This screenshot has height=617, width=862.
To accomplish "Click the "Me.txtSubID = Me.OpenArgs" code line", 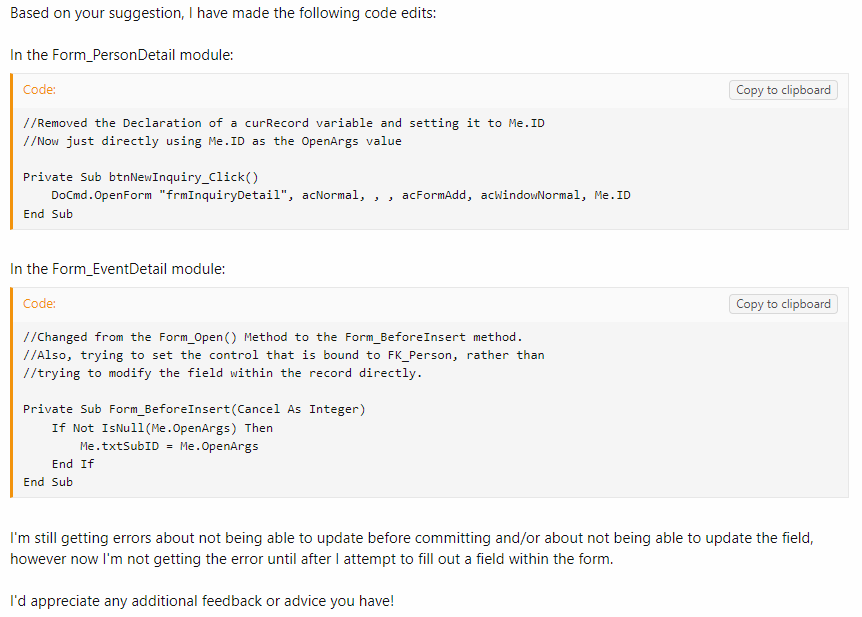I will [169, 446].
